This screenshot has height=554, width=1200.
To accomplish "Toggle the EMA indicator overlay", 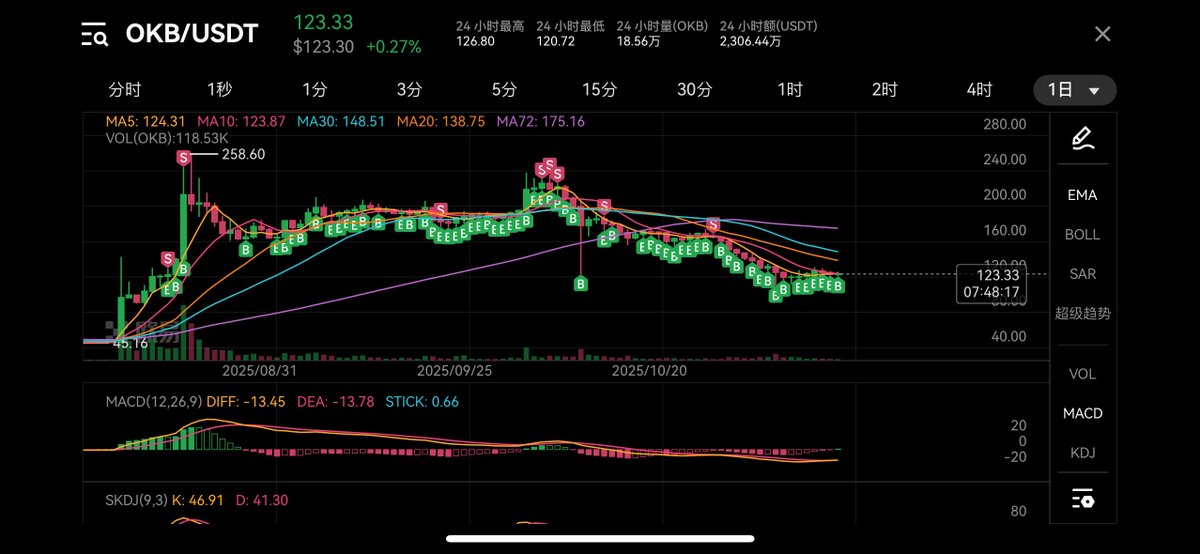I will coord(1082,195).
